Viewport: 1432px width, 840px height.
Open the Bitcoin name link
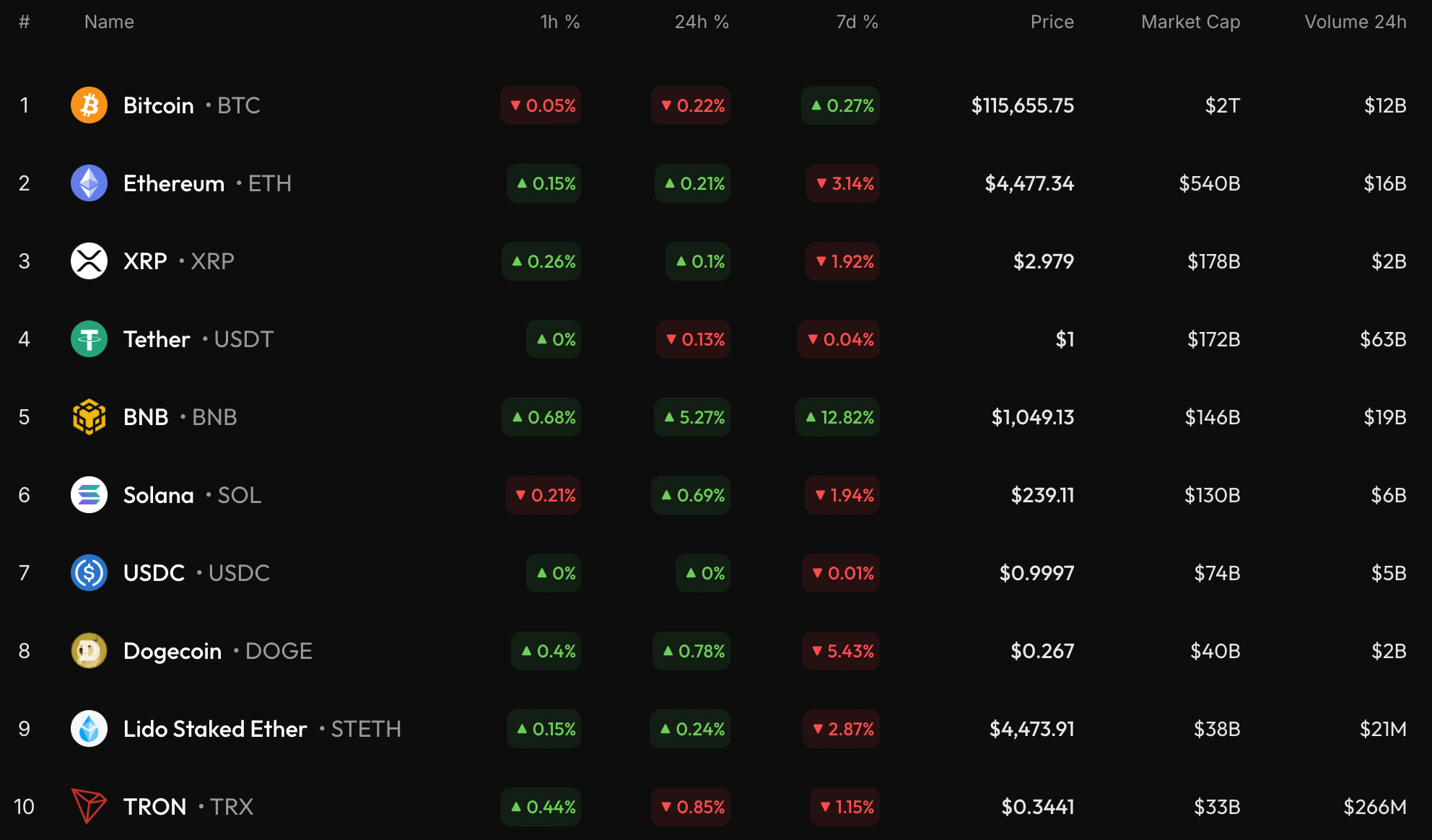[x=159, y=105]
